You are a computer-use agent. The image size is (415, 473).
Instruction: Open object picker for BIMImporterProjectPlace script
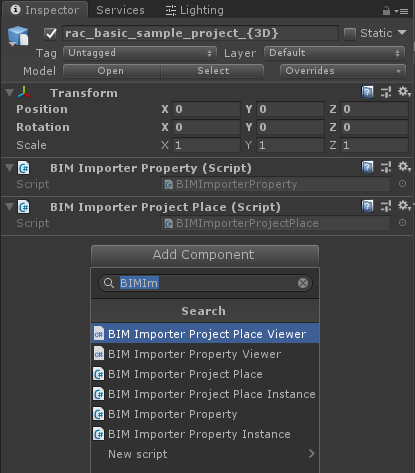[402, 223]
